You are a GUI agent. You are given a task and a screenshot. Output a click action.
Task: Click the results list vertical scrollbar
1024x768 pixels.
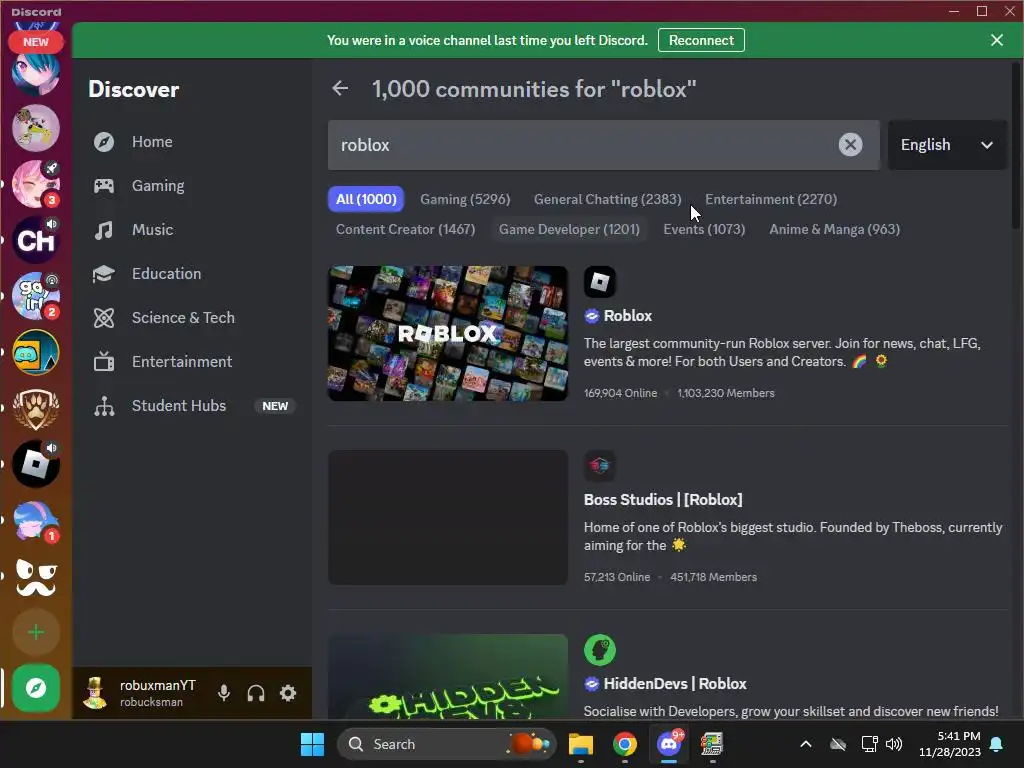coord(1016,145)
